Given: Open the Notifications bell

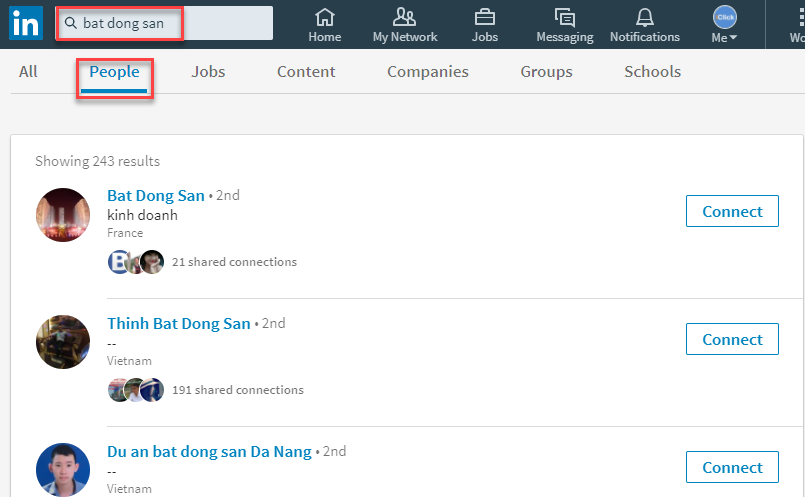Looking at the screenshot, I should point(645,25).
